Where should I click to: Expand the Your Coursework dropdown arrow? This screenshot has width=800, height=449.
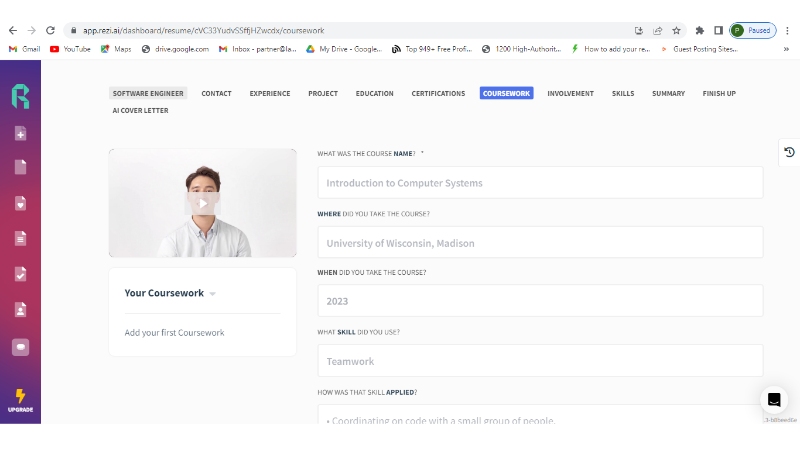pos(213,294)
